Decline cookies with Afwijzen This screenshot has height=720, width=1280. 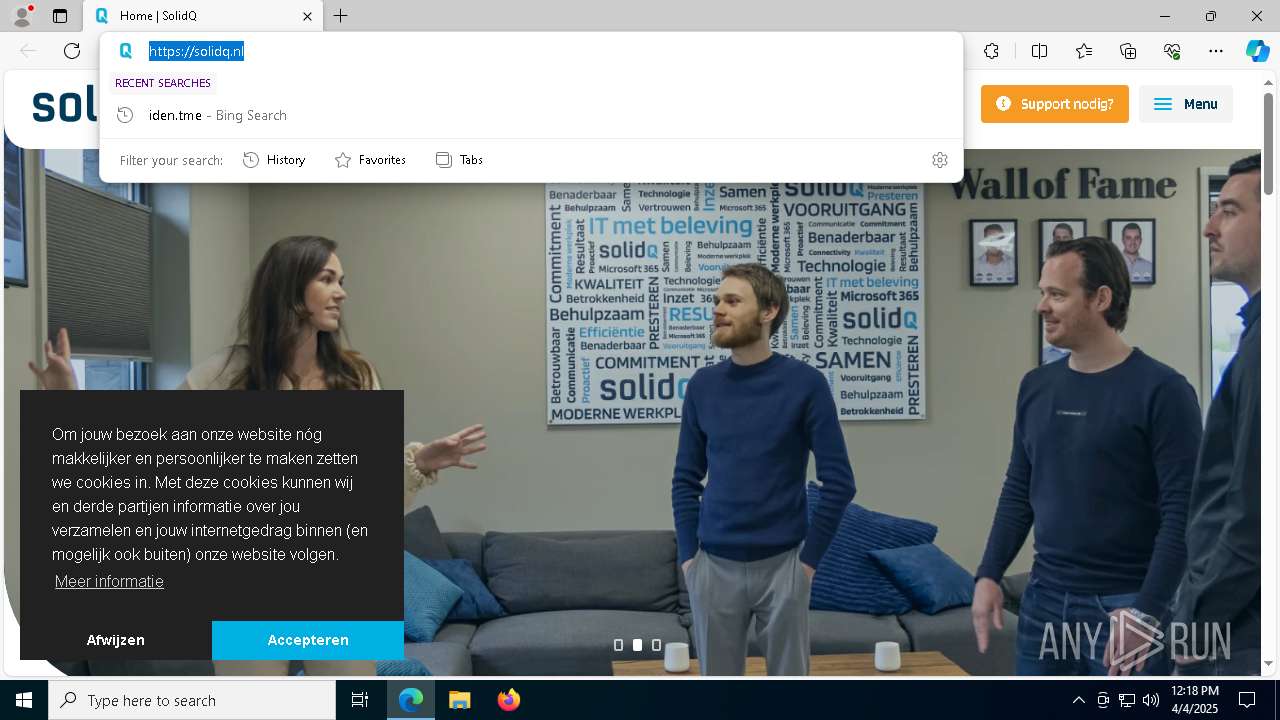(x=116, y=640)
